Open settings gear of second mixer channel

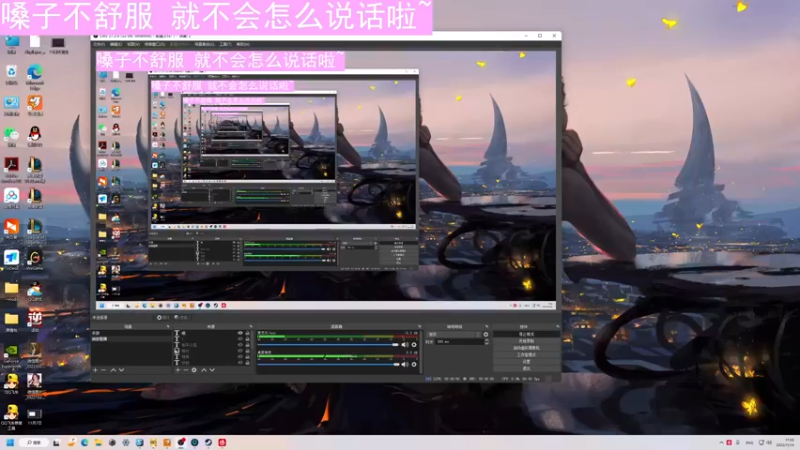[414, 364]
